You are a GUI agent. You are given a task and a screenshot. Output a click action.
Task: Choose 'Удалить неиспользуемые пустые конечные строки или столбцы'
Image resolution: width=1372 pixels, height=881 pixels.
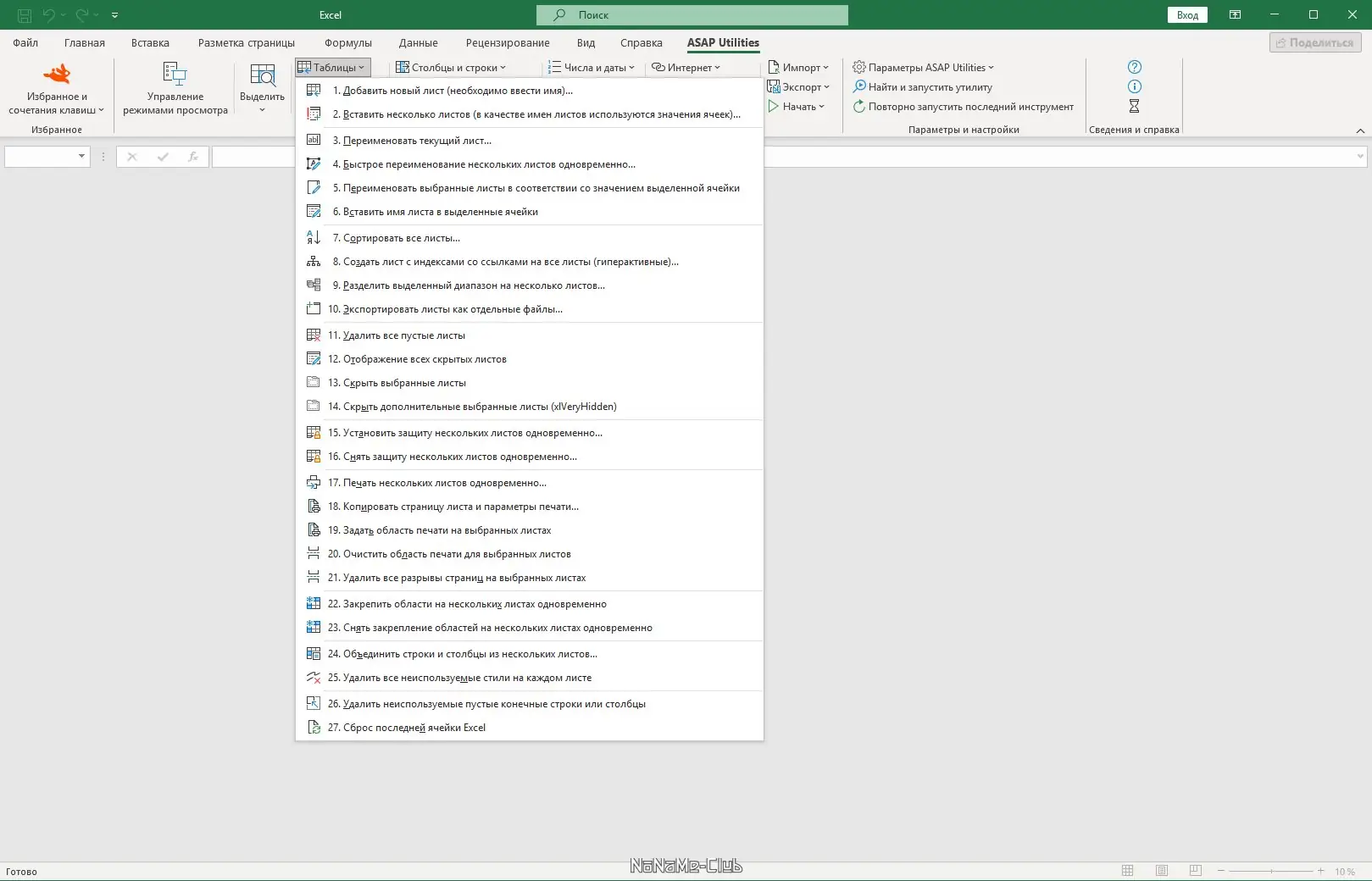tap(530, 704)
